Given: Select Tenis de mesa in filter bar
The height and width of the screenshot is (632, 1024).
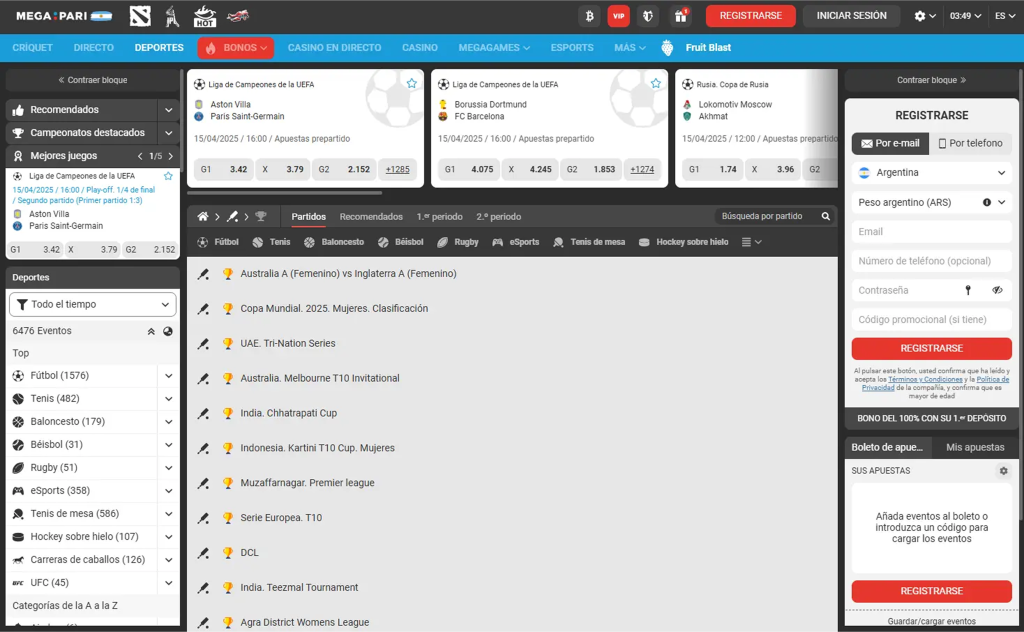Looking at the screenshot, I should click(589, 242).
